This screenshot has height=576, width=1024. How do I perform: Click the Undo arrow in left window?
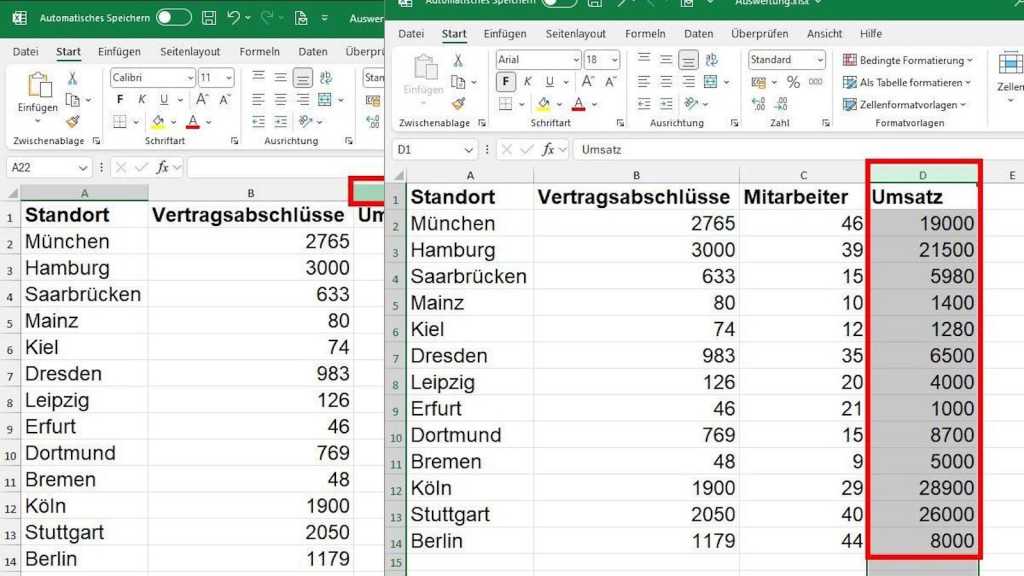point(234,18)
